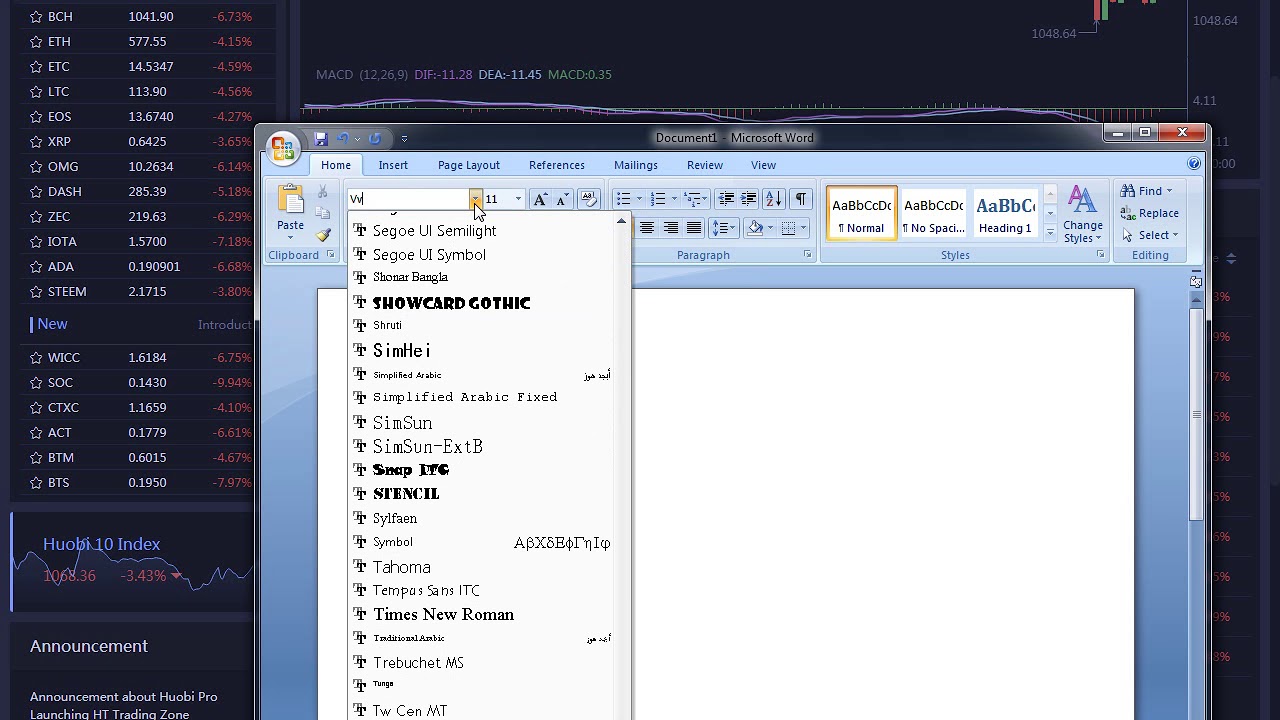The height and width of the screenshot is (720, 1280).
Task: Toggle the LTC favorite star
Action: [x=35, y=91]
